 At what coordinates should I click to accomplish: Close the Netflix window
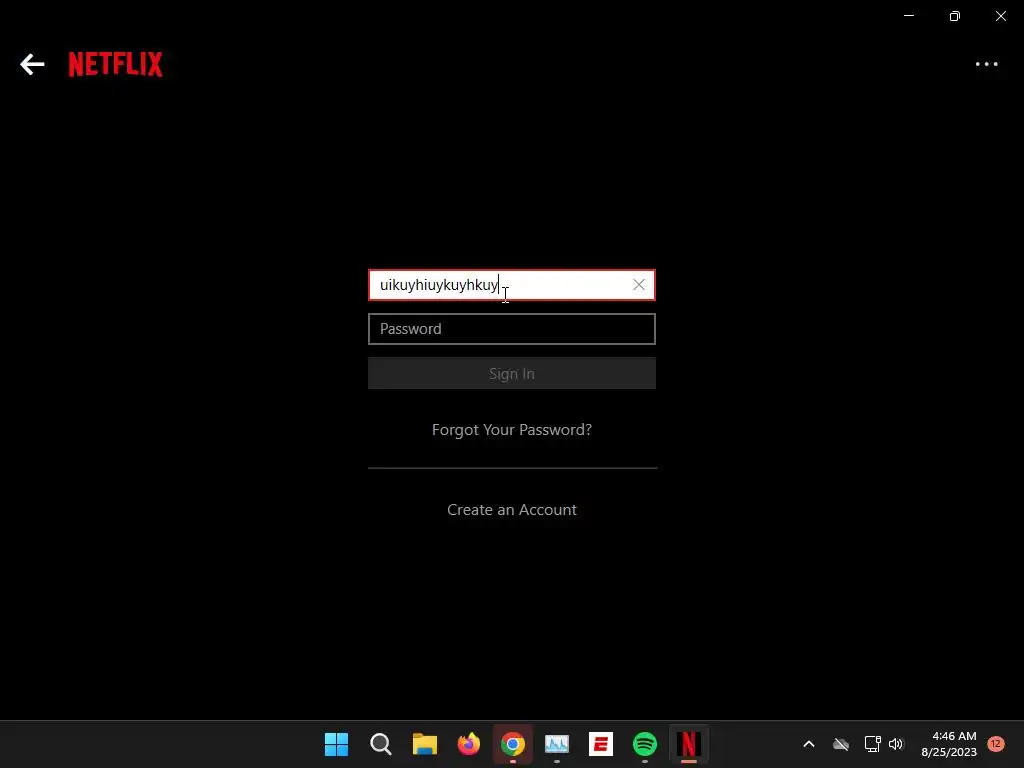click(1000, 16)
